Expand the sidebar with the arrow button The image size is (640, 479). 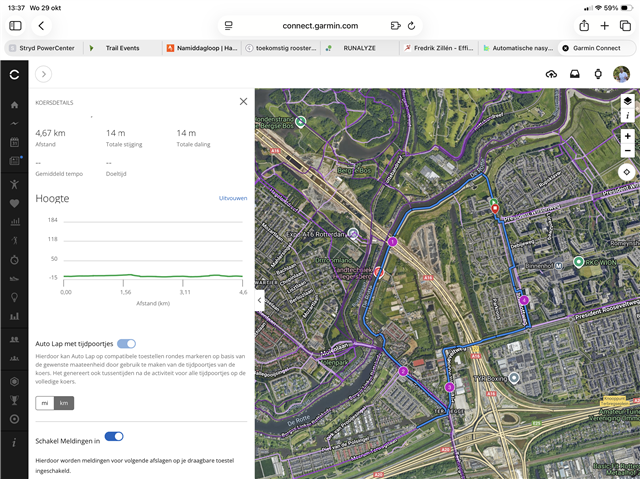click(44, 74)
